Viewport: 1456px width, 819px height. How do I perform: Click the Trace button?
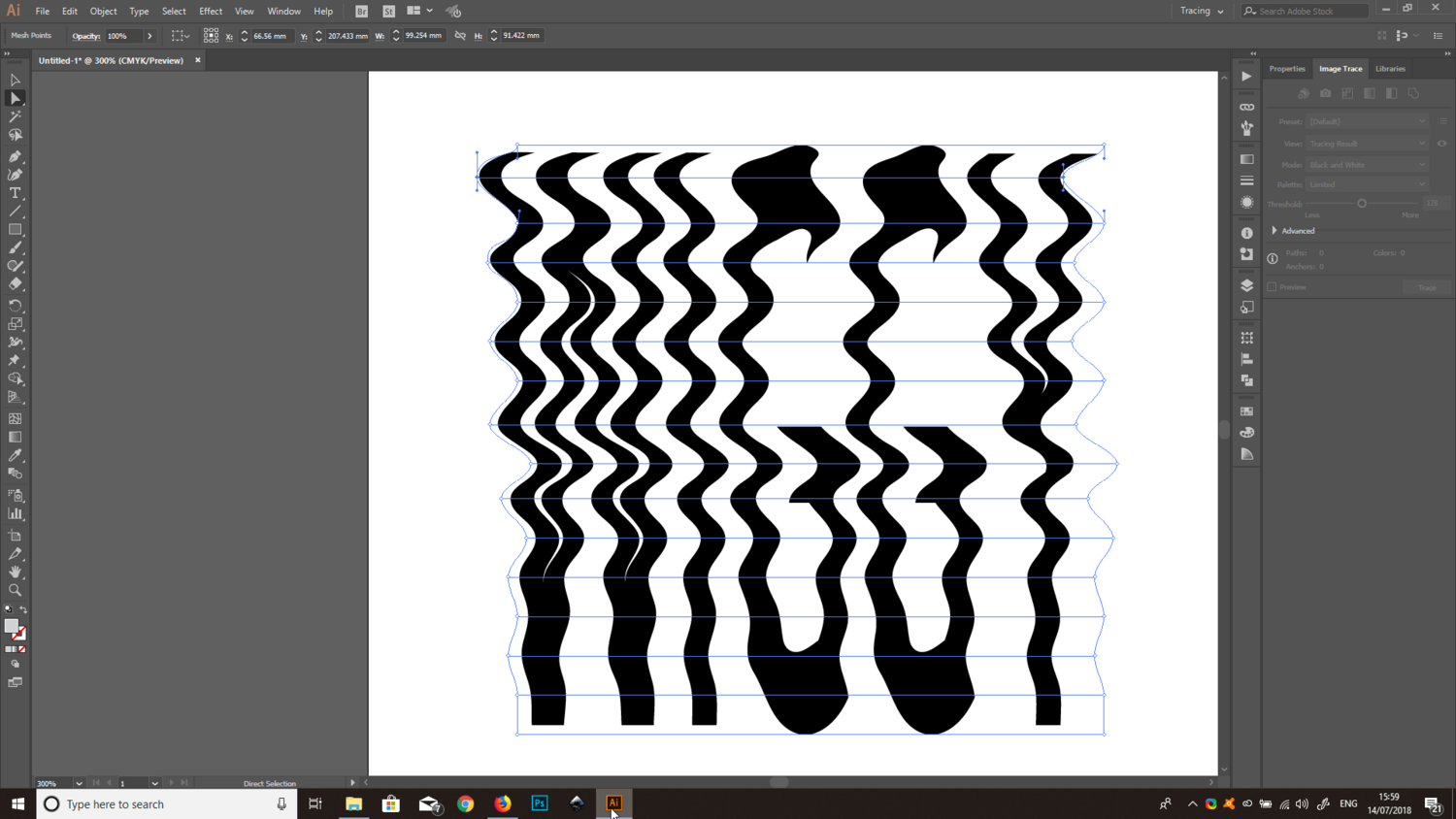(x=1427, y=287)
